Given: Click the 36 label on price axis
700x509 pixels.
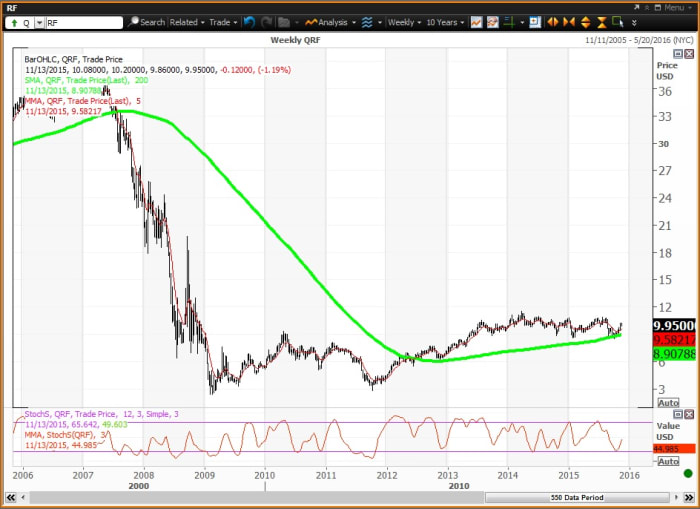Looking at the screenshot, I should point(665,92).
